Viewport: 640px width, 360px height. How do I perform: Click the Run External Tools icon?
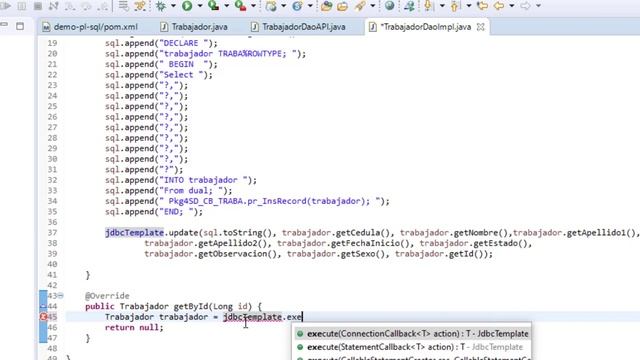240,6
